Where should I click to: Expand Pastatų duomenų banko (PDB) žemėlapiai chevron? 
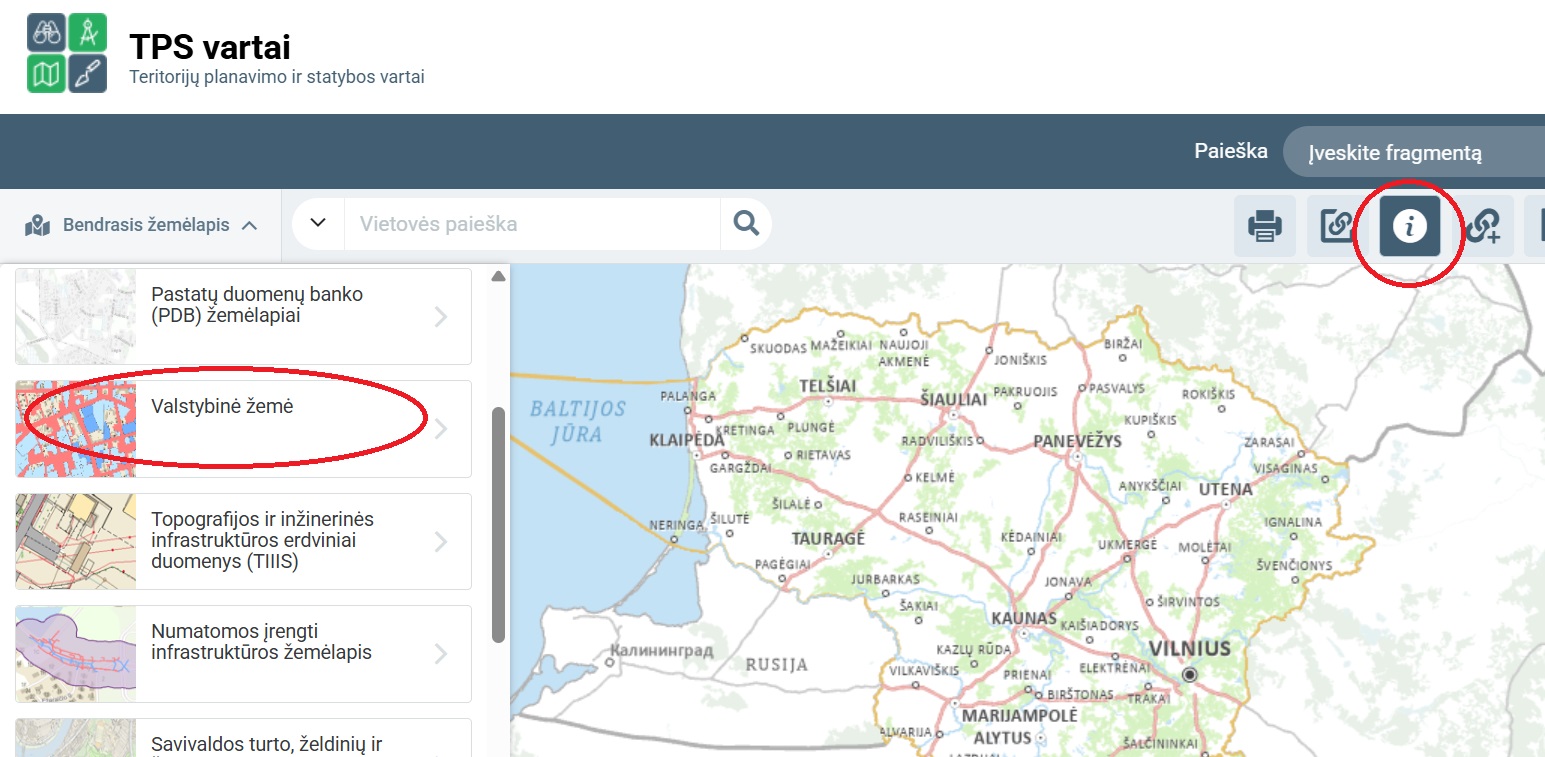[441, 317]
